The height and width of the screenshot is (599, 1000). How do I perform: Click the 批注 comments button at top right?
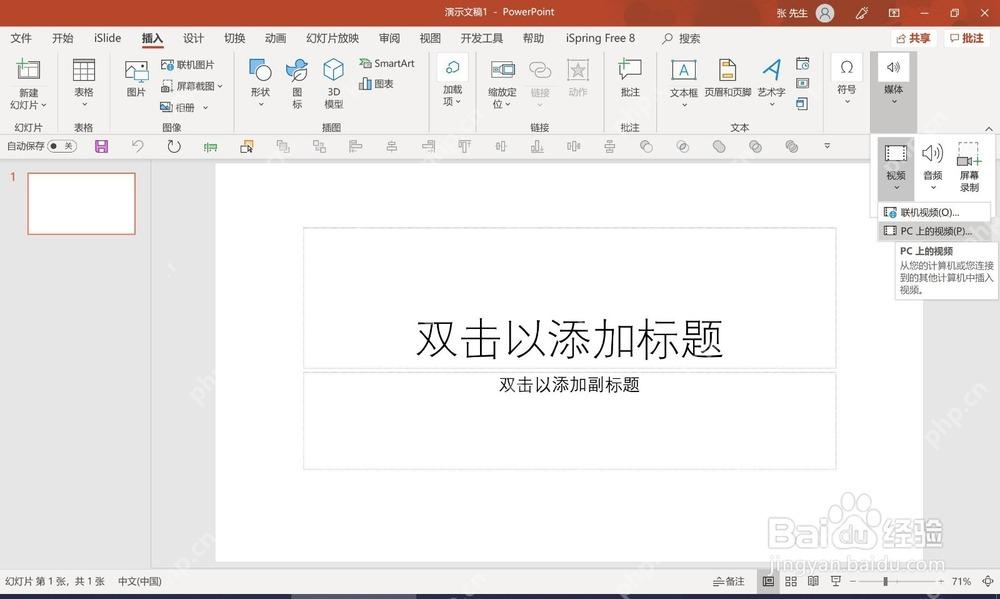pos(966,38)
